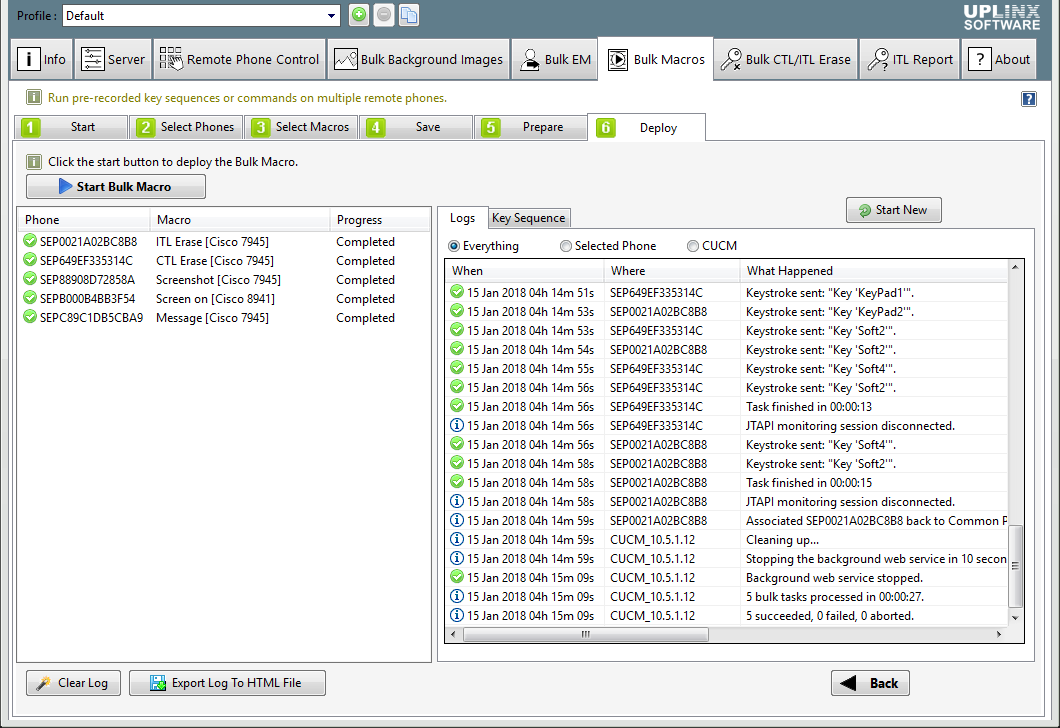Click Start Bulk Macro button
The image size is (1060, 728).
point(116,187)
